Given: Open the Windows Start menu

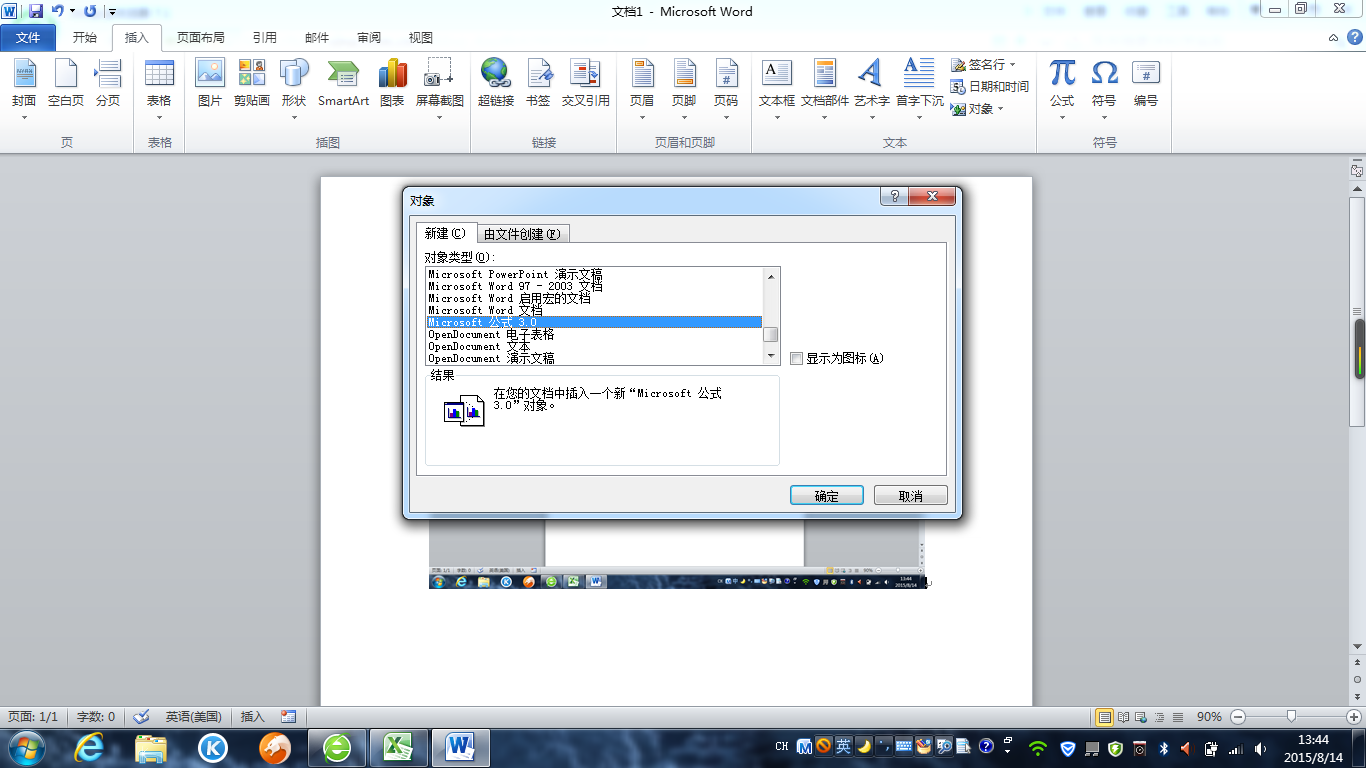Looking at the screenshot, I should 25,747.
